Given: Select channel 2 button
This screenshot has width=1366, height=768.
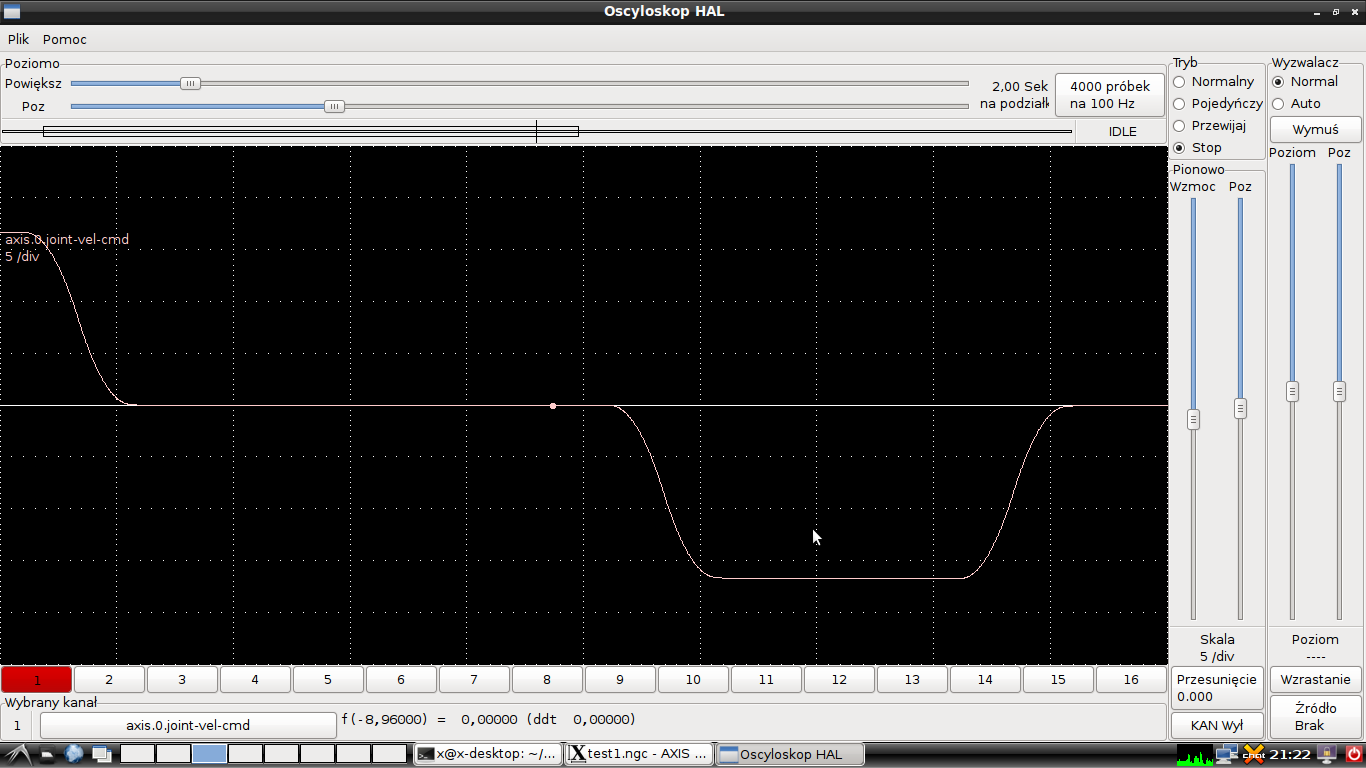Looking at the screenshot, I should [x=109, y=679].
